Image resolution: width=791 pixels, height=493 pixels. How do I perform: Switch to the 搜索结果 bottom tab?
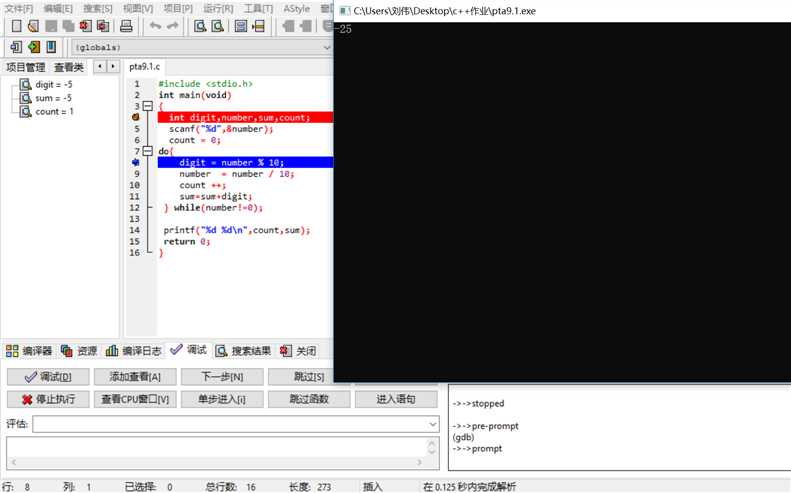pos(244,351)
